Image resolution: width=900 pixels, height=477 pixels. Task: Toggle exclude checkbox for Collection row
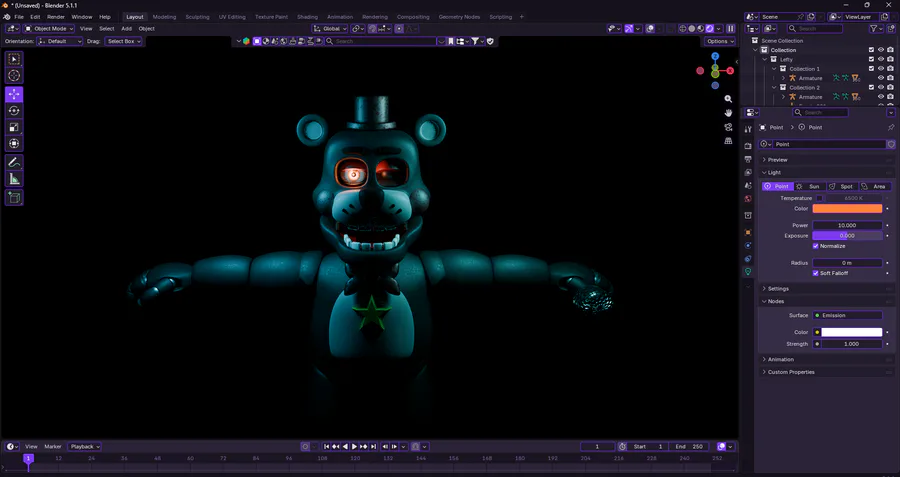click(x=871, y=50)
